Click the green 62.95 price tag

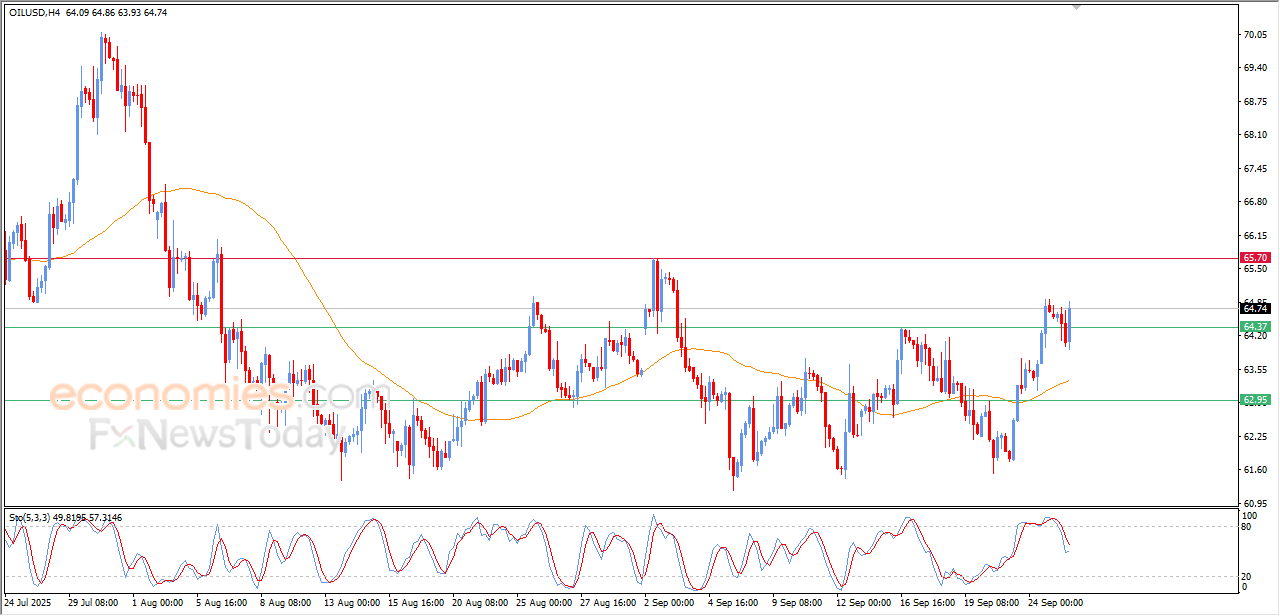[x=1256, y=400]
